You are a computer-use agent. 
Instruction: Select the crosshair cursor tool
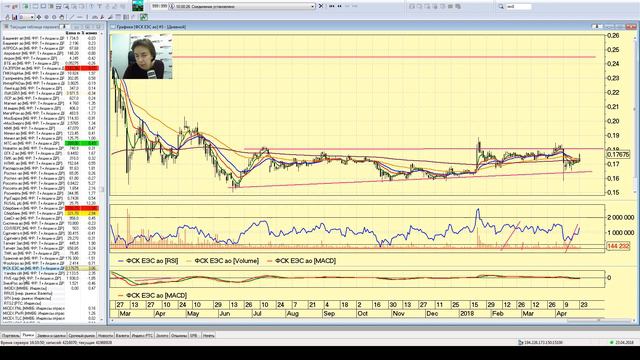tap(38, 17)
